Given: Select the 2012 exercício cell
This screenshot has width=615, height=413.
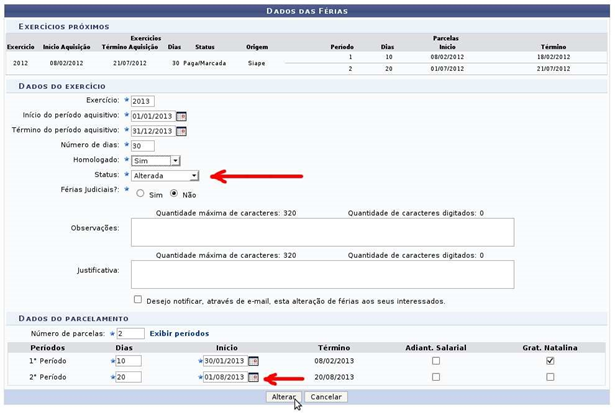Looking at the screenshot, I should [x=20, y=63].
